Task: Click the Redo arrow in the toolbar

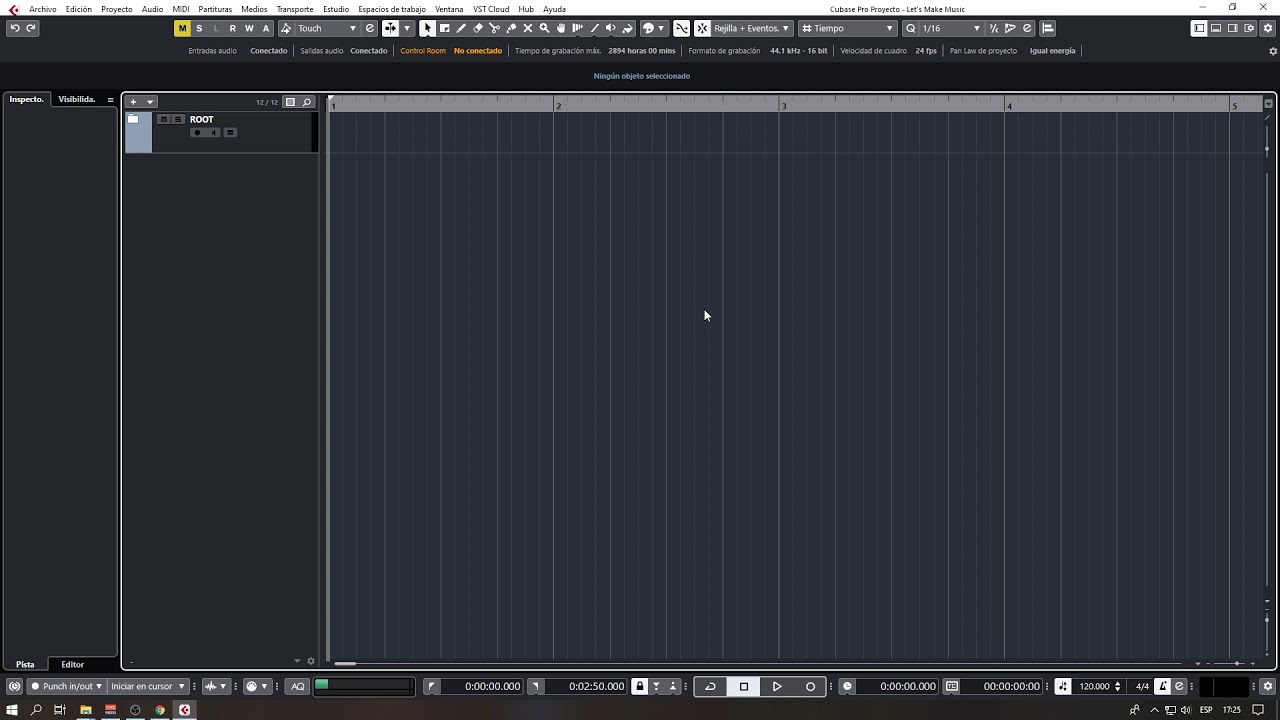Action: click(31, 28)
